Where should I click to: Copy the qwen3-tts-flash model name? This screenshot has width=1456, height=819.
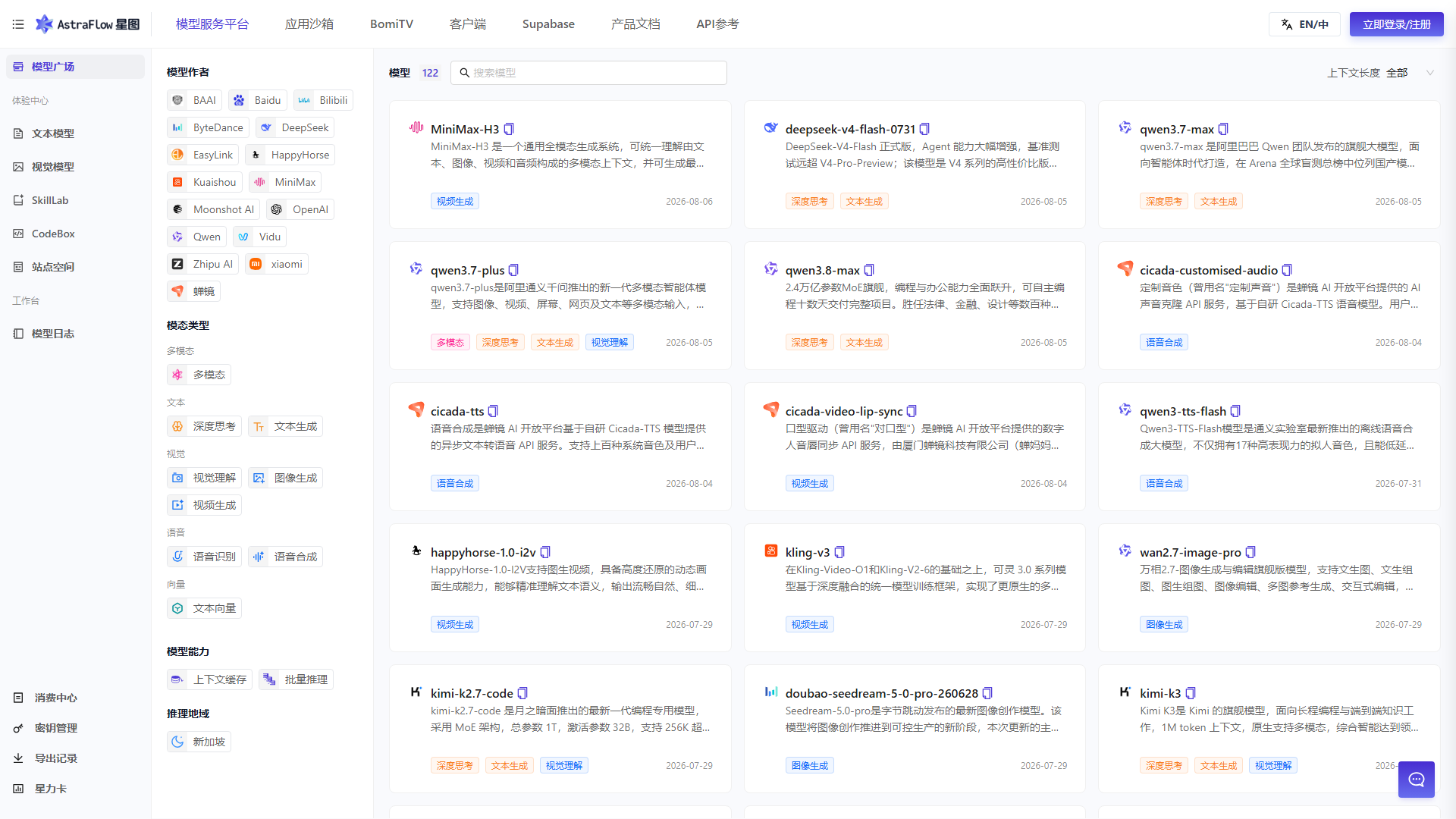pyautogui.click(x=1235, y=412)
